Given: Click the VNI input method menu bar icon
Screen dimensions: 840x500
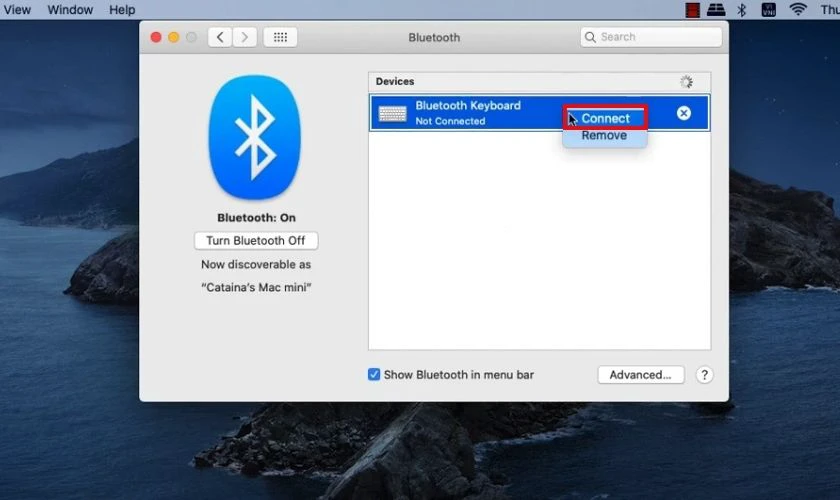Looking at the screenshot, I should (x=769, y=10).
